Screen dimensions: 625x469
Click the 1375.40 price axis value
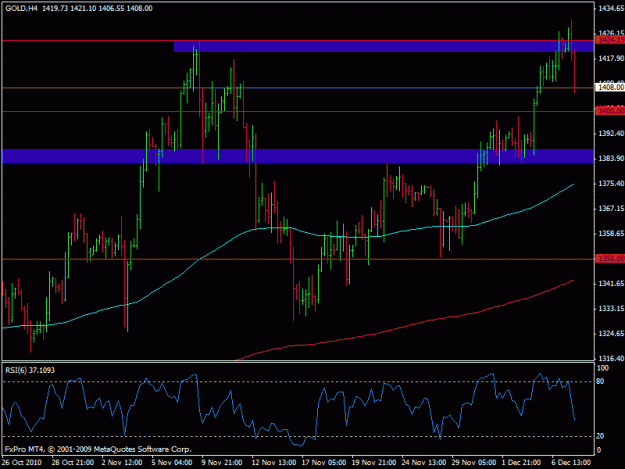click(x=611, y=183)
